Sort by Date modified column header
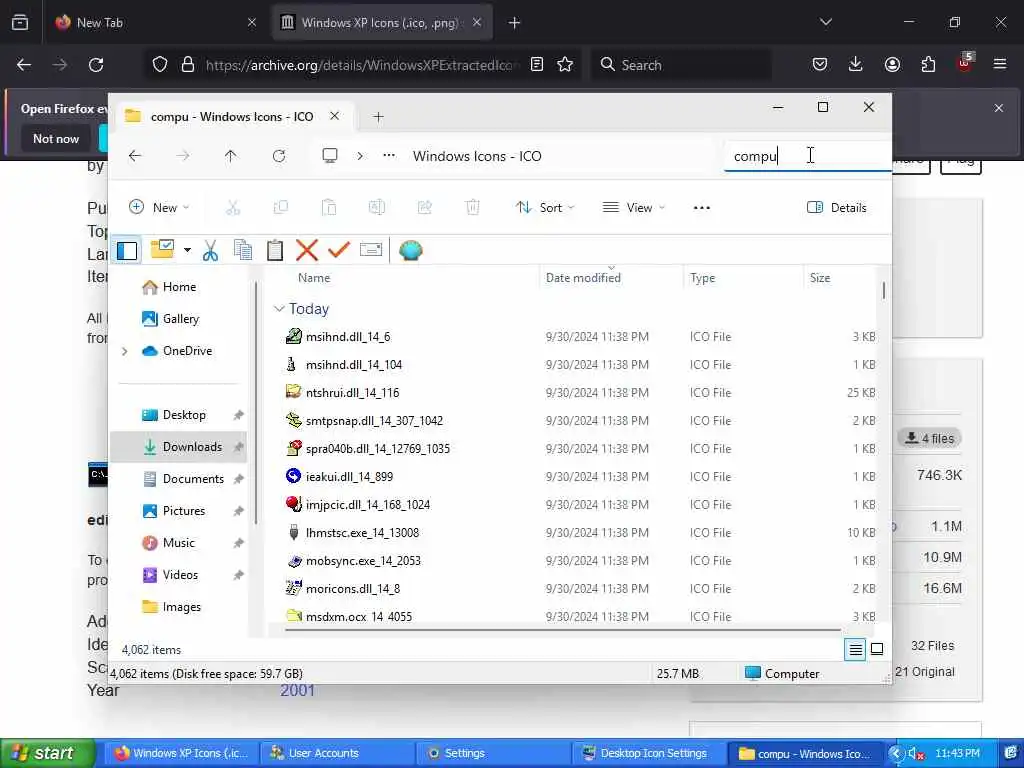This screenshot has width=1024, height=768. click(583, 278)
